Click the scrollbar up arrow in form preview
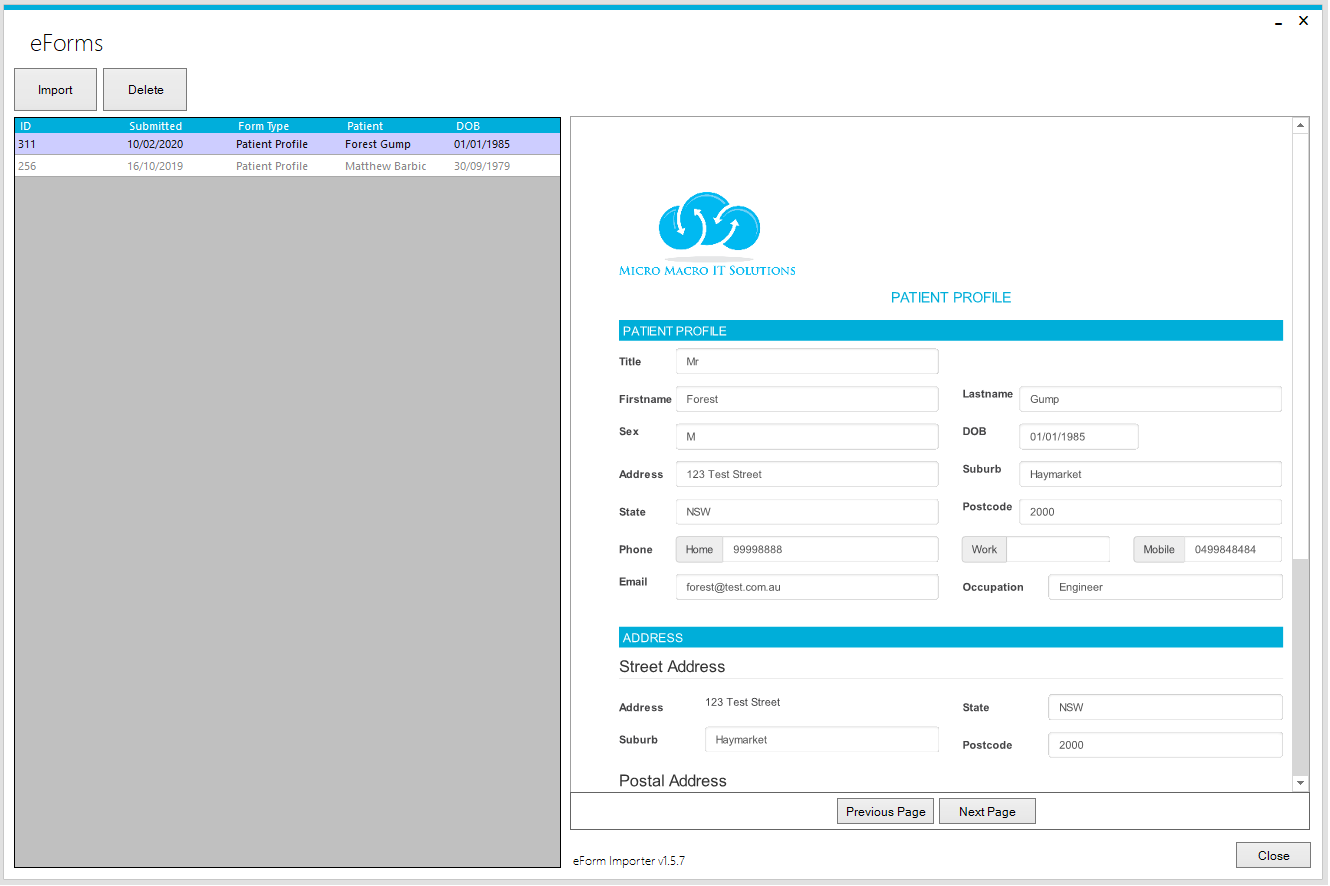This screenshot has width=1330, height=886. tap(1300, 126)
